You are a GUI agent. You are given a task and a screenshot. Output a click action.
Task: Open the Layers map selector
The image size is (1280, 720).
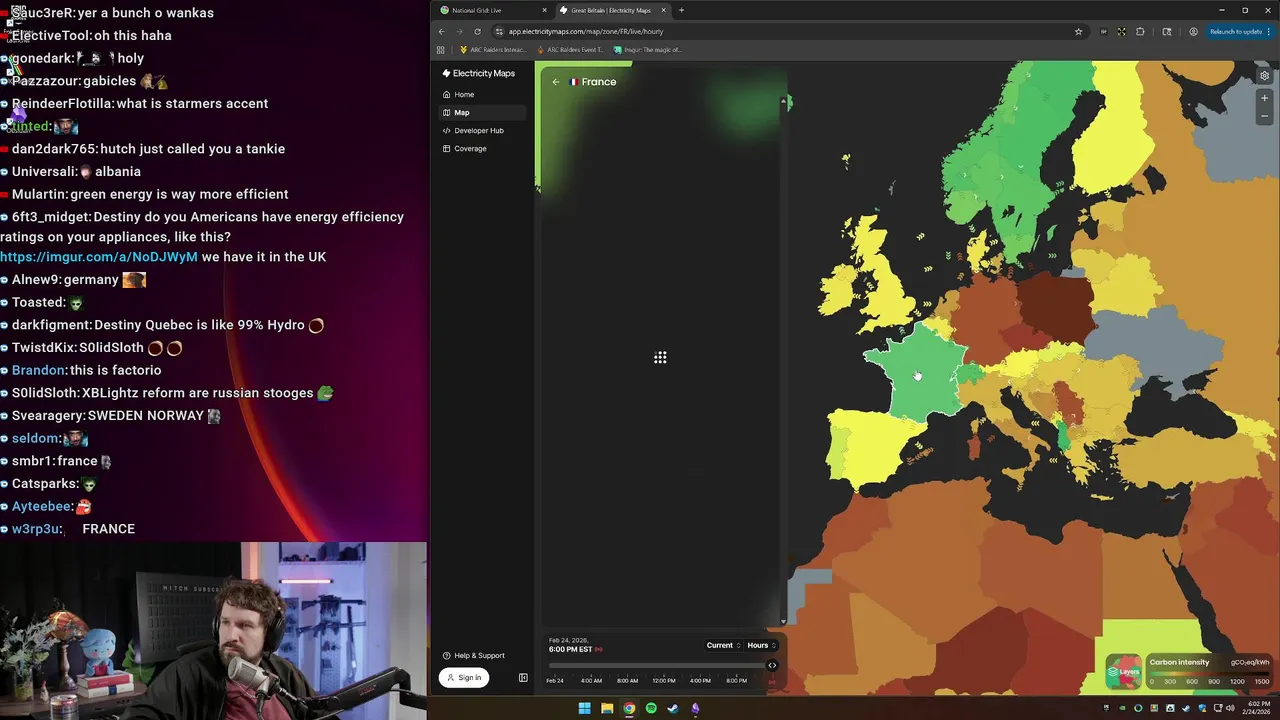(1124, 672)
